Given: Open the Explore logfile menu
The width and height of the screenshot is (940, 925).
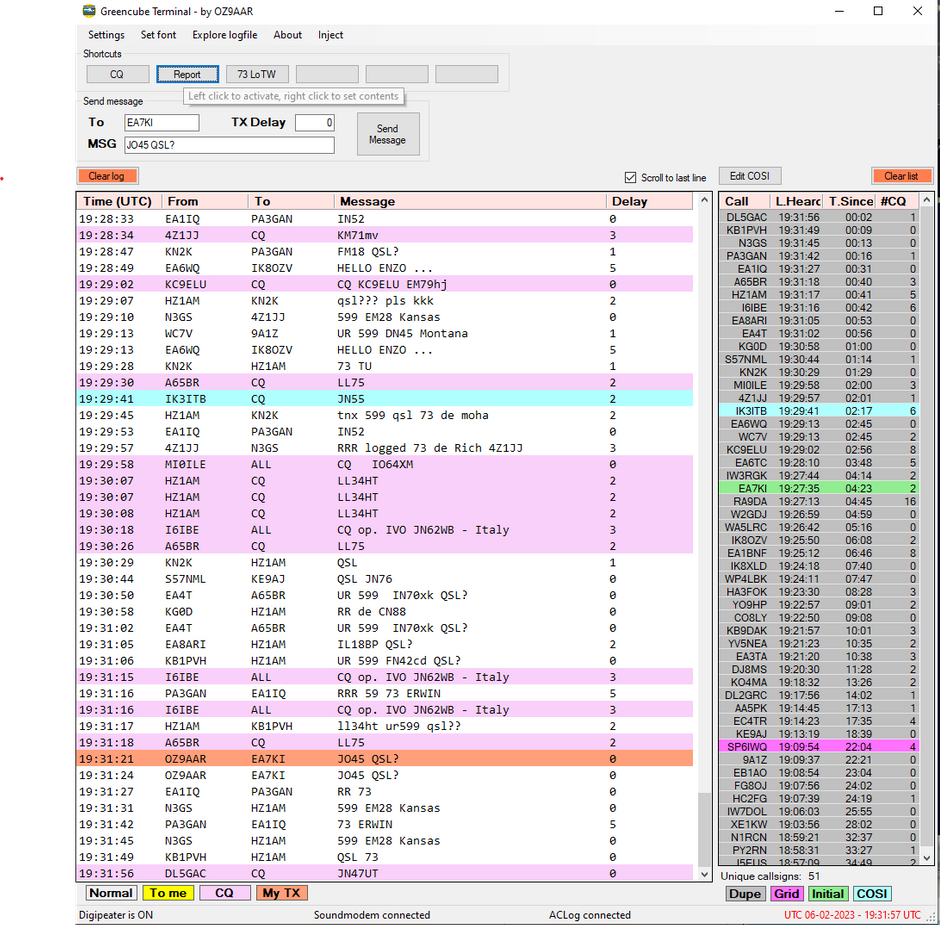Looking at the screenshot, I should click(x=225, y=35).
